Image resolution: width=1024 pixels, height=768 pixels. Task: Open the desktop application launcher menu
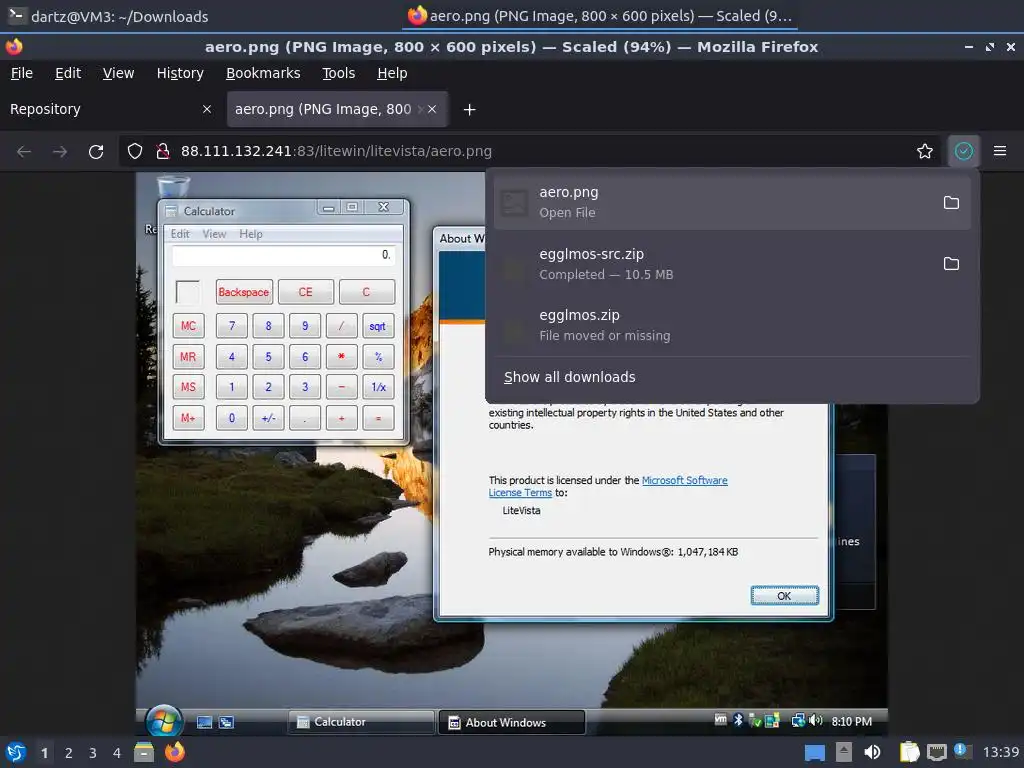point(15,752)
